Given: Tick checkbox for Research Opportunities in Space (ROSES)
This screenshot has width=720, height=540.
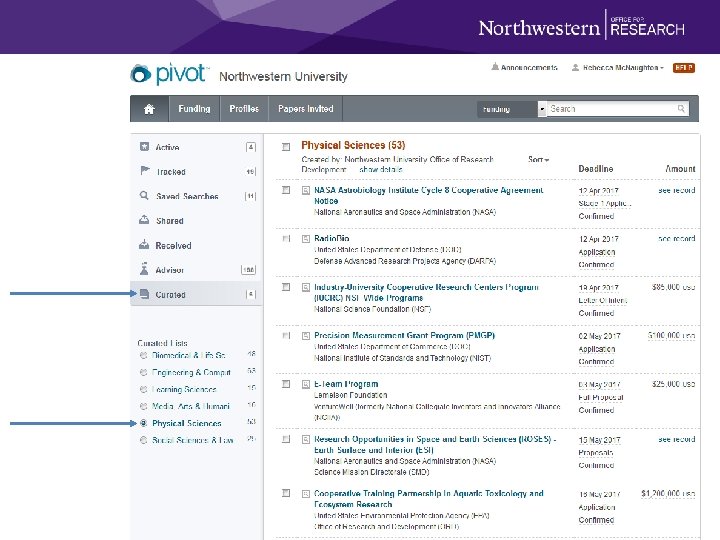Looking at the screenshot, I should [286, 439].
